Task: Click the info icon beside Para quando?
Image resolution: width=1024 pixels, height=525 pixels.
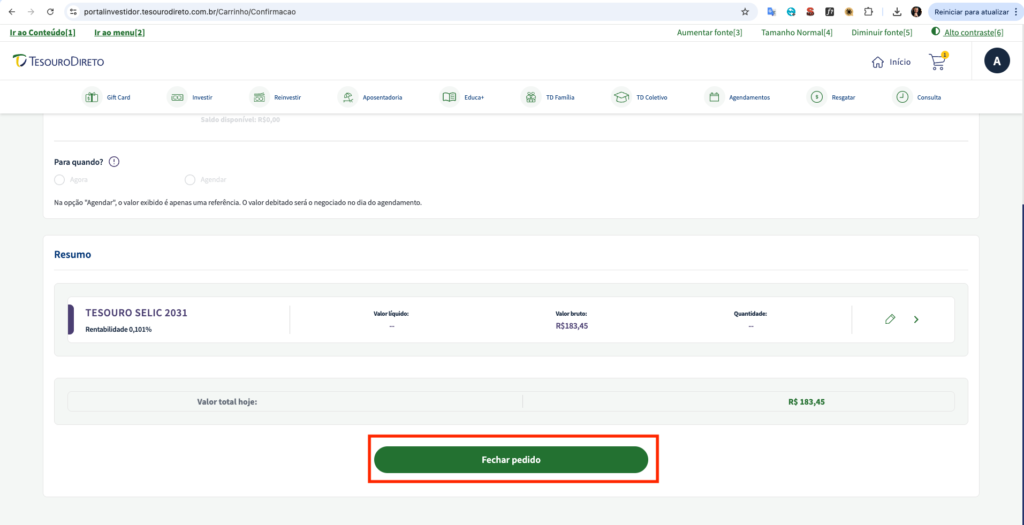Action: point(114,162)
